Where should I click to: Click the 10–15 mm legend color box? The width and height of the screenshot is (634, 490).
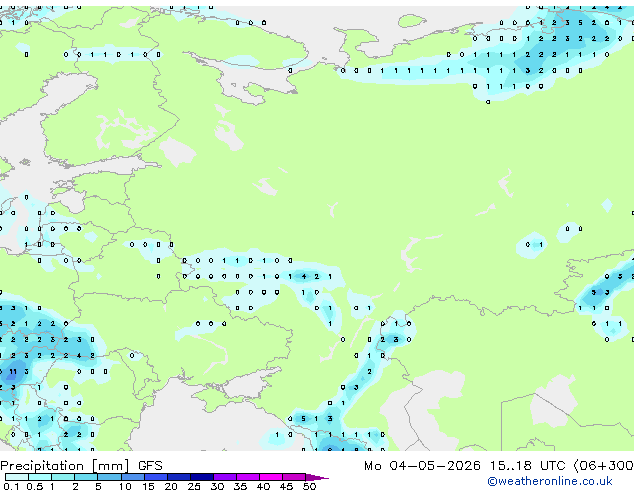[133, 477]
